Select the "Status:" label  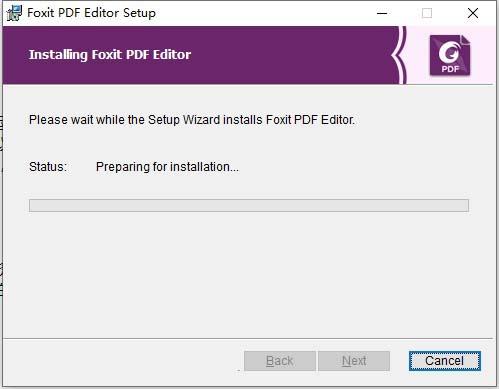click(x=48, y=167)
